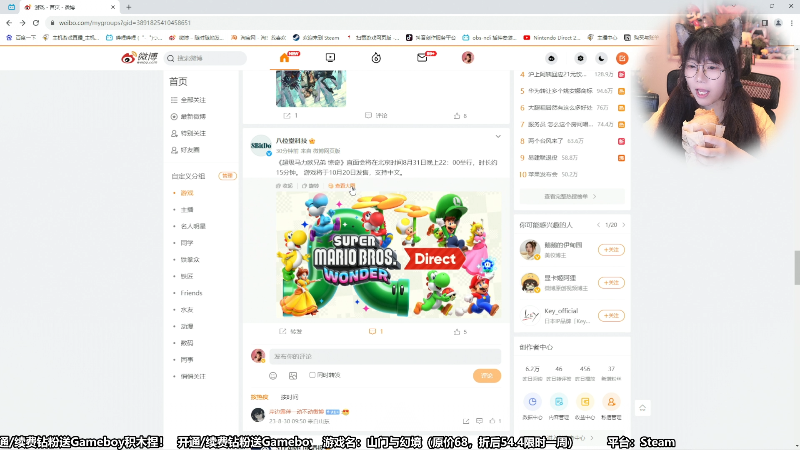
Task: Open the messages envelope icon
Action: point(422,58)
